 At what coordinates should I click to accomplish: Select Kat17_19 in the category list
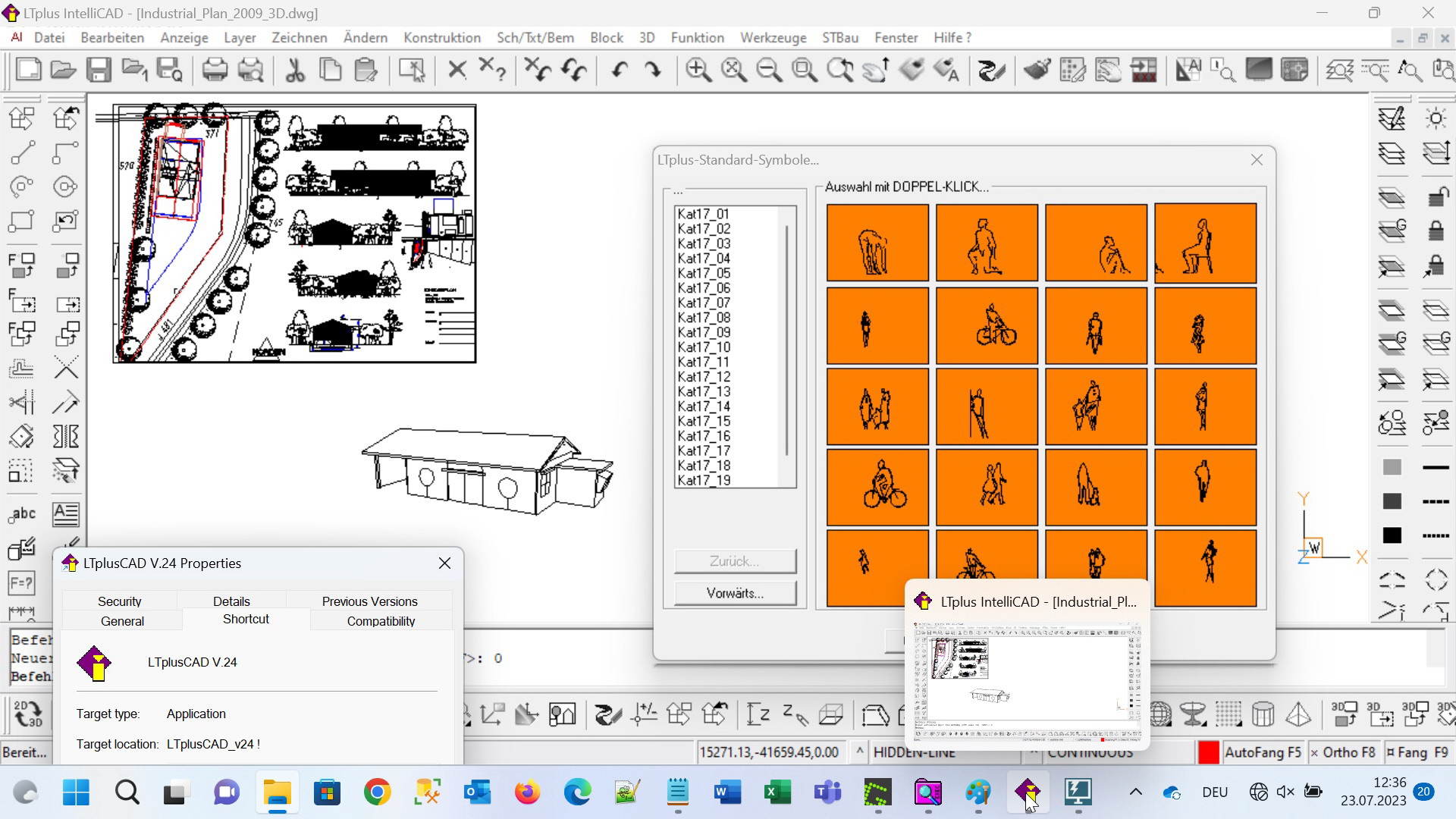point(704,480)
